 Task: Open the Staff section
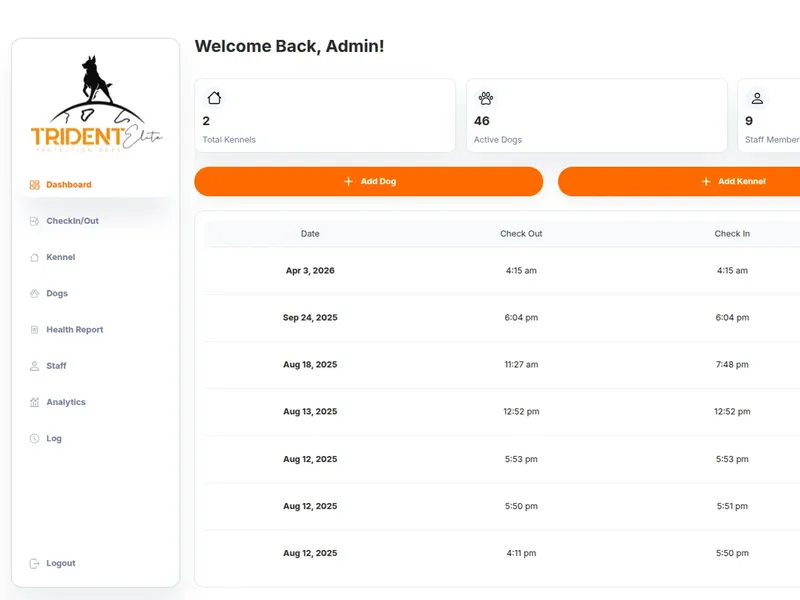[x=56, y=366]
